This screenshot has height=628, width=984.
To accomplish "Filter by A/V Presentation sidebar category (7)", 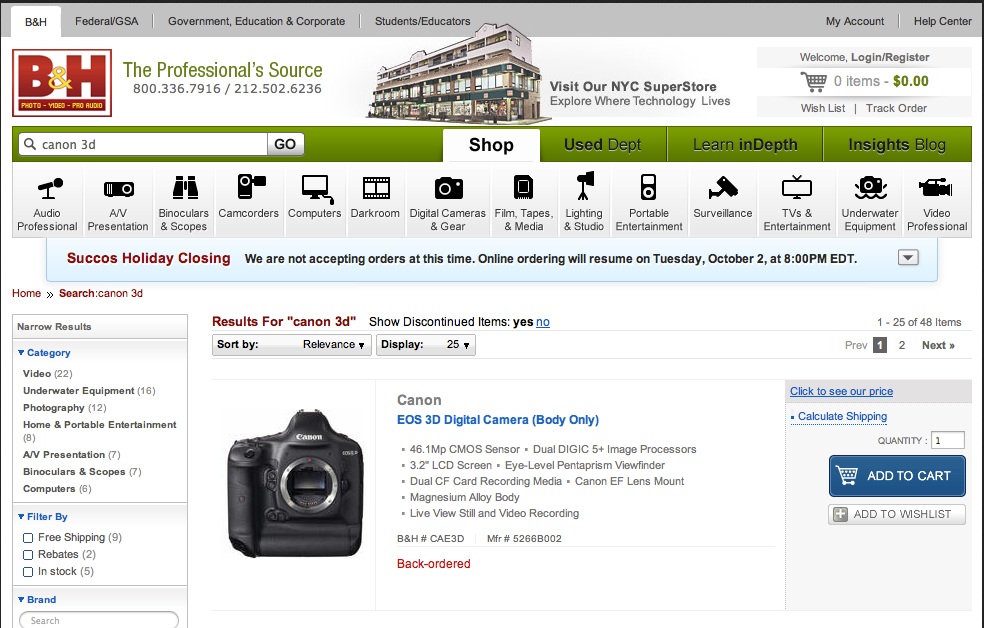I will [x=72, y=454].
